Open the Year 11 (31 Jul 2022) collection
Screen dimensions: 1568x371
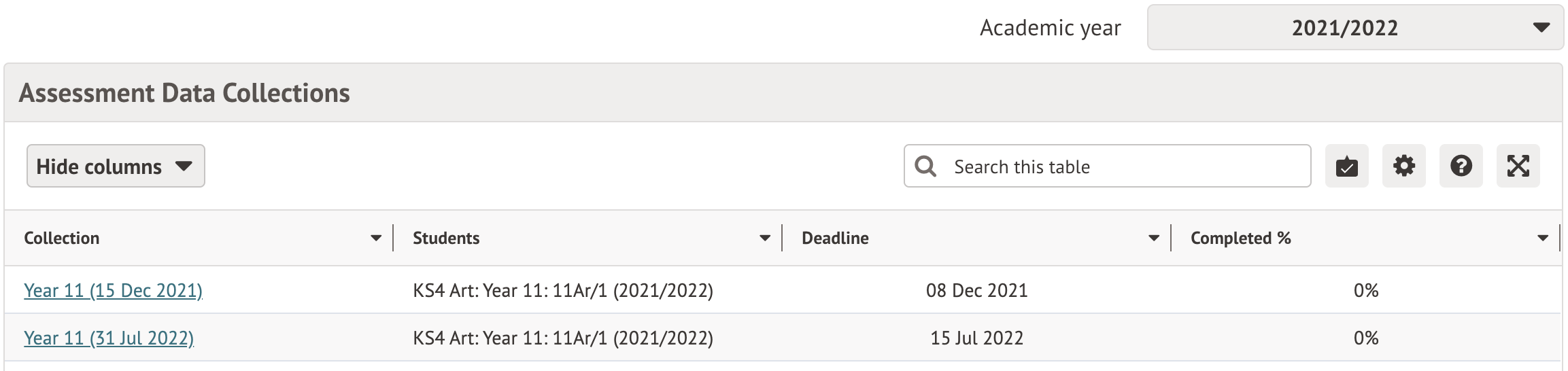pos(109,338)
